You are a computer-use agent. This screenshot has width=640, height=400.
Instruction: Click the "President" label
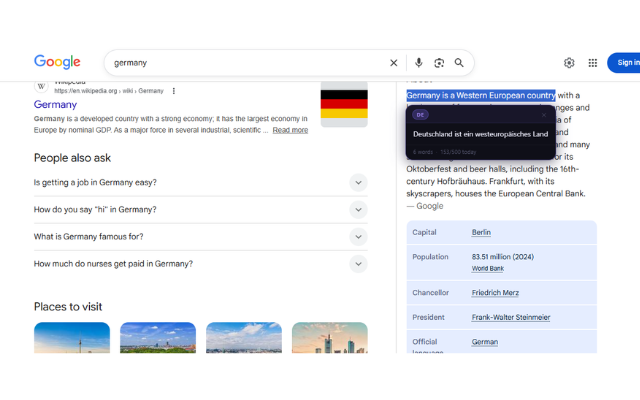tap(428, 317)
